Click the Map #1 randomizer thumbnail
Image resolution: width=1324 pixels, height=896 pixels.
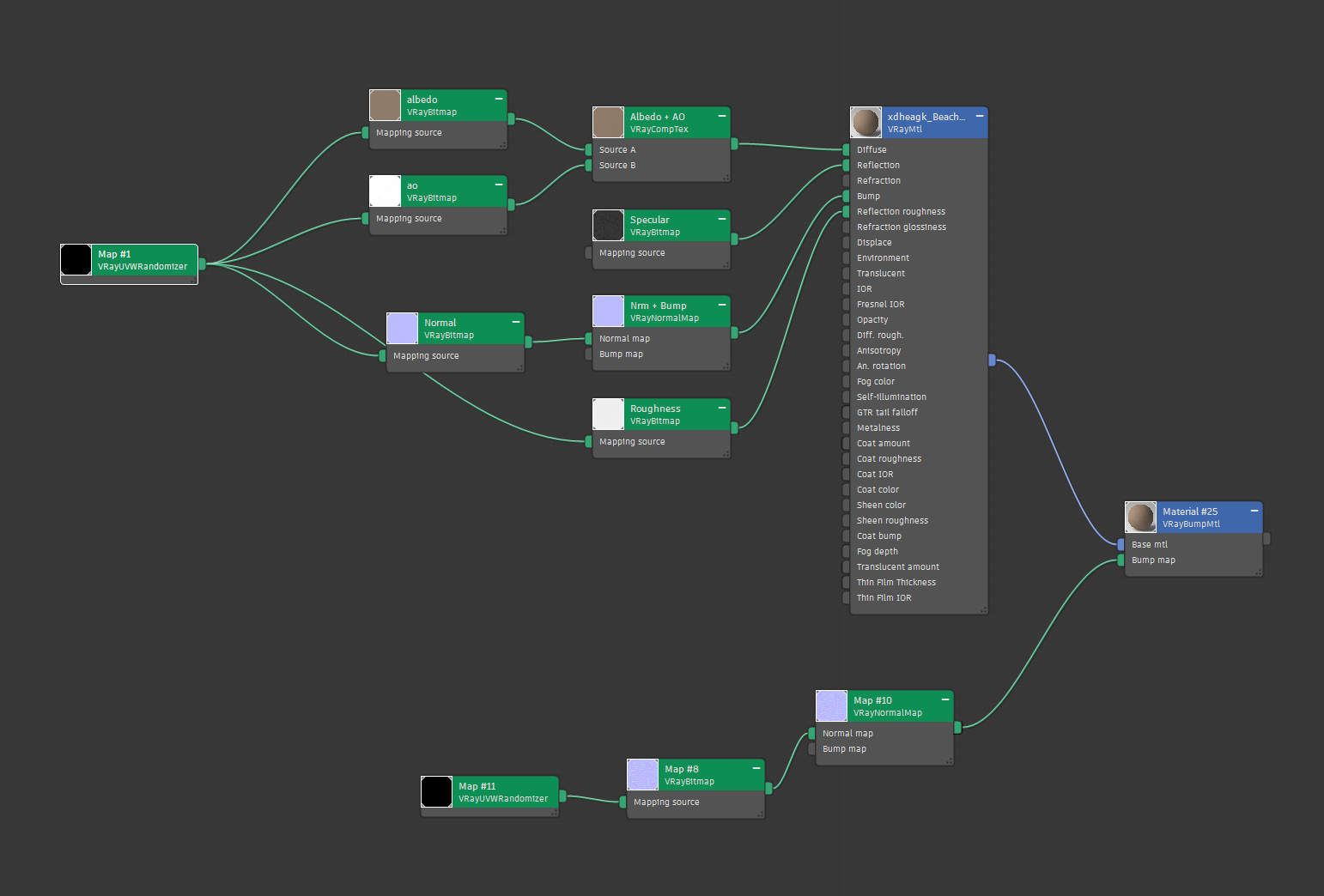(76, 260)
